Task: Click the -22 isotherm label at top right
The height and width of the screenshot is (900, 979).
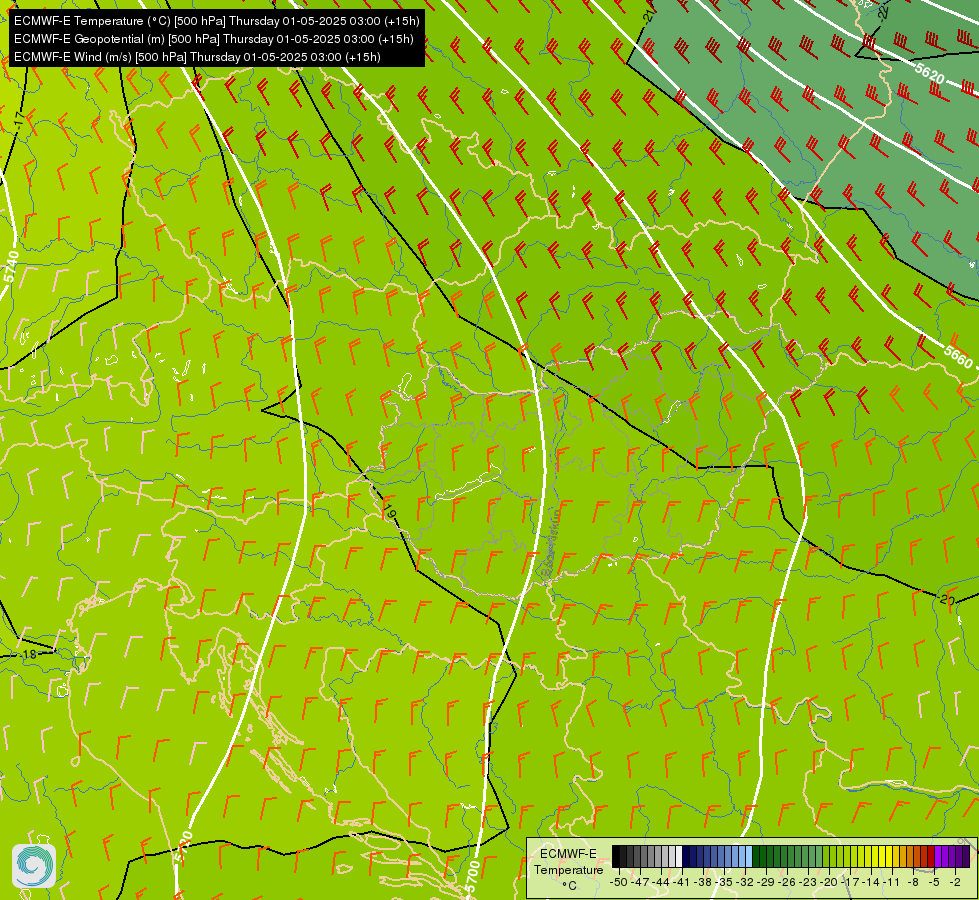Action: pos(882,12)
